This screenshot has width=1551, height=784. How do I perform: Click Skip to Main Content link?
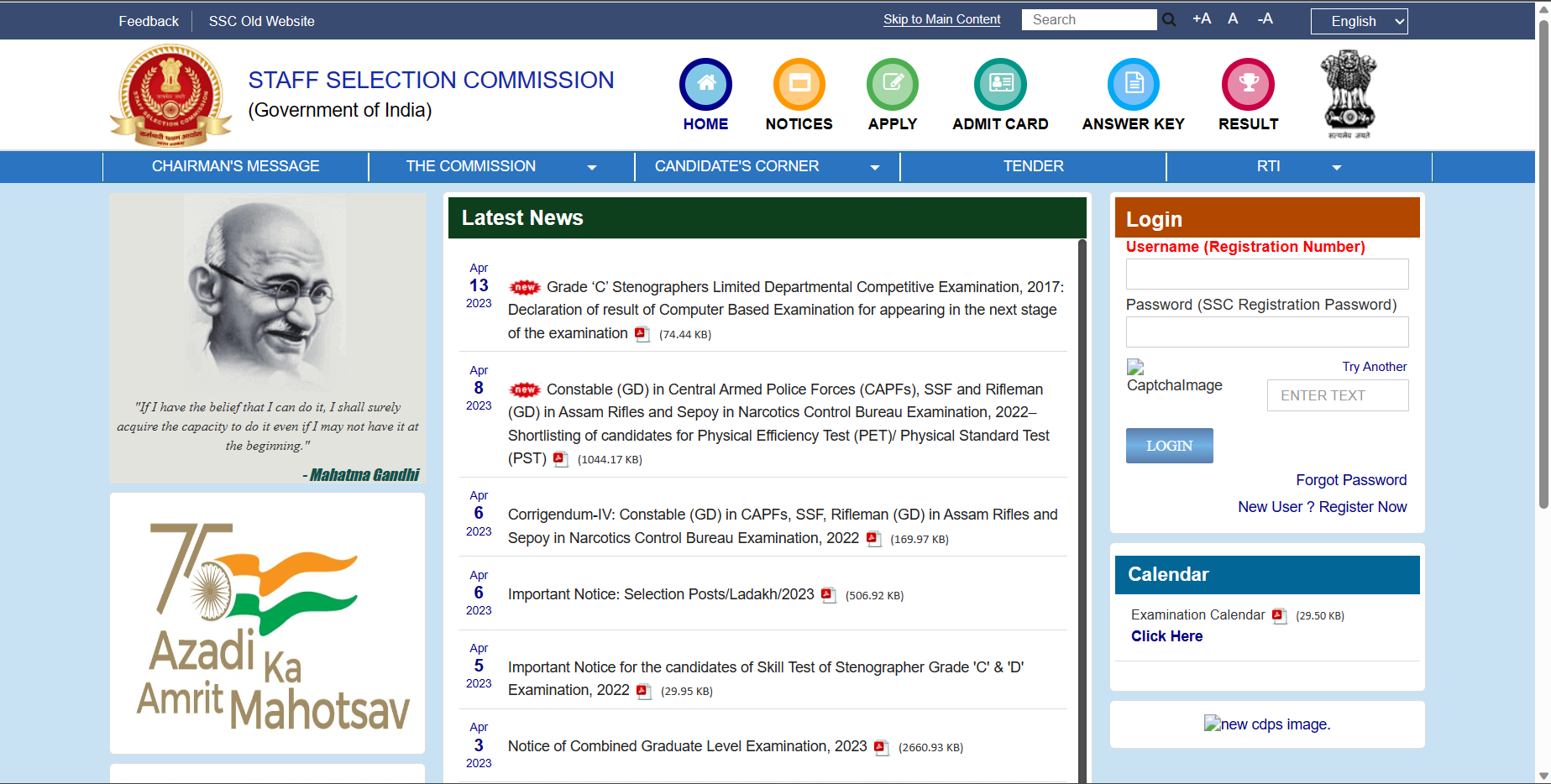click(941, 19)
